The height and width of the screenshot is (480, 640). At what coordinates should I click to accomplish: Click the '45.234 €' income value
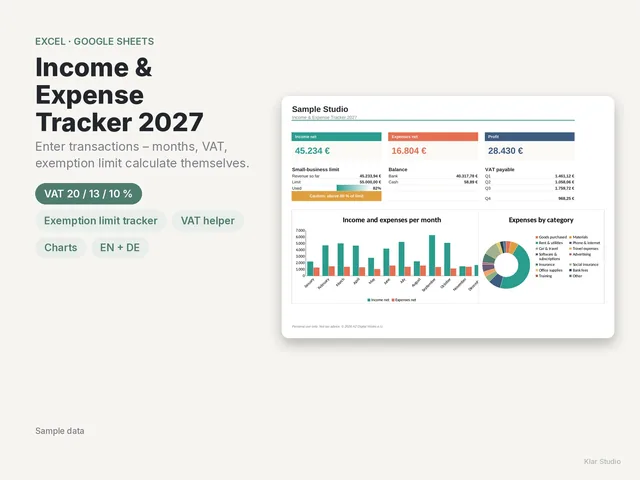[x=312, y=151]
